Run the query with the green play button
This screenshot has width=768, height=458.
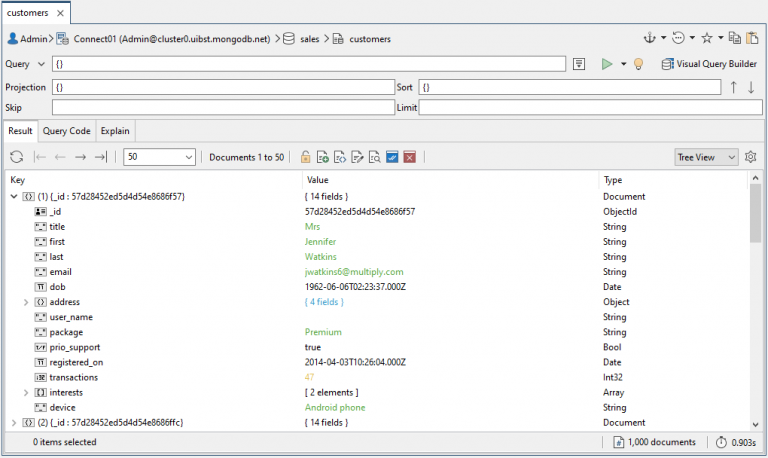coord(606,64)
